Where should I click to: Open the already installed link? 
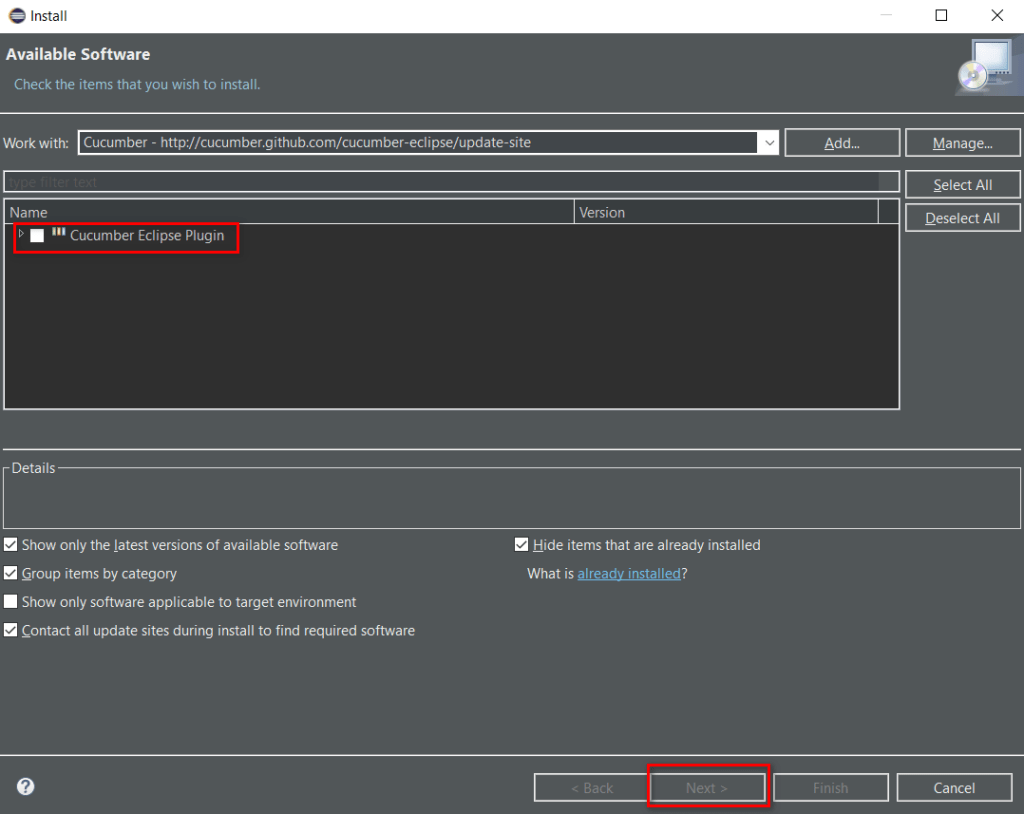pyautogui.click(x=628, y=574)
